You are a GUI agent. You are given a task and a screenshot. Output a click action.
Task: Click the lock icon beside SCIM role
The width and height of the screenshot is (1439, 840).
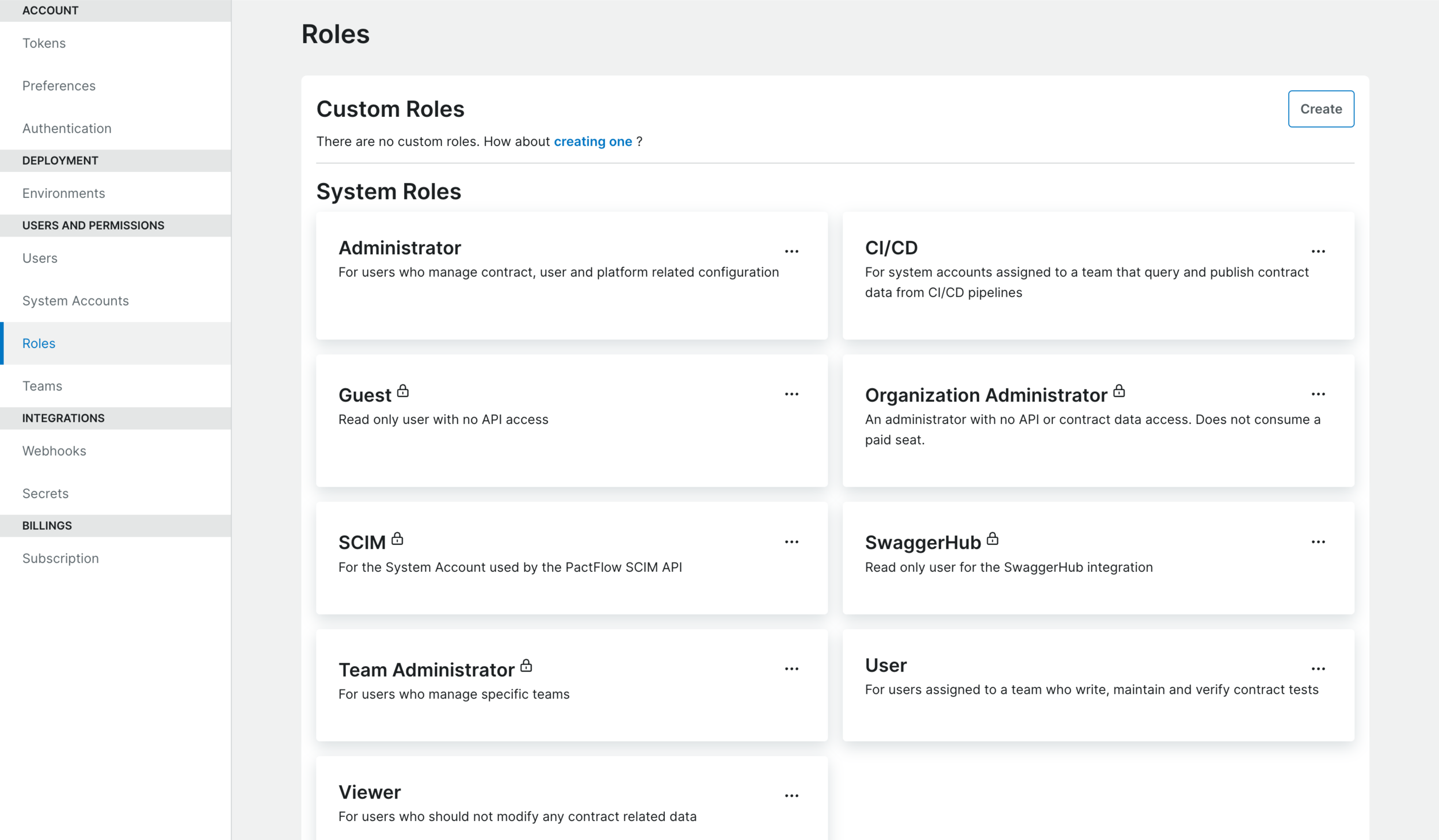pos(397,538)
